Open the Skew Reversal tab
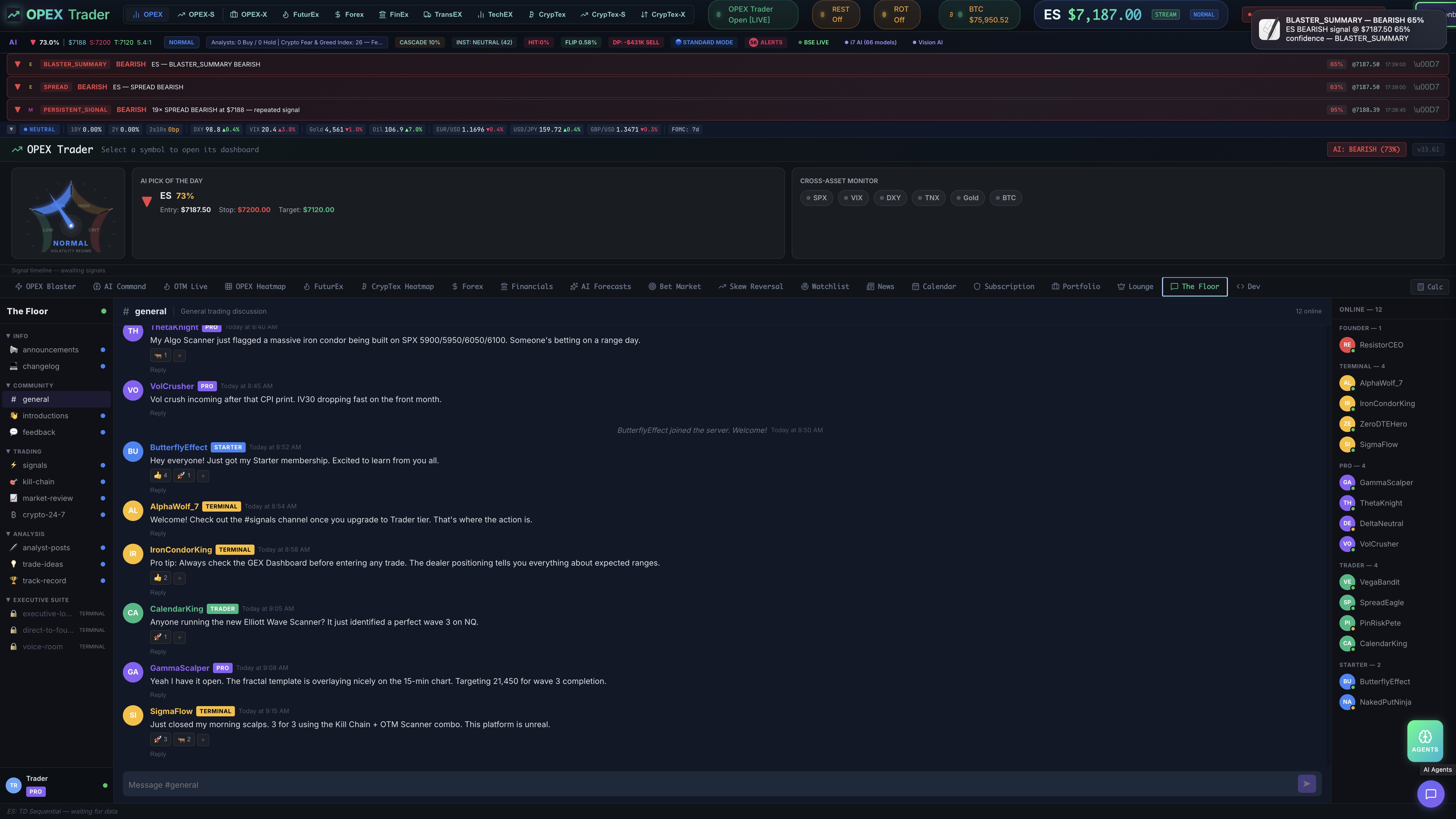1456x819 pixels. click(x=751, y=287)
